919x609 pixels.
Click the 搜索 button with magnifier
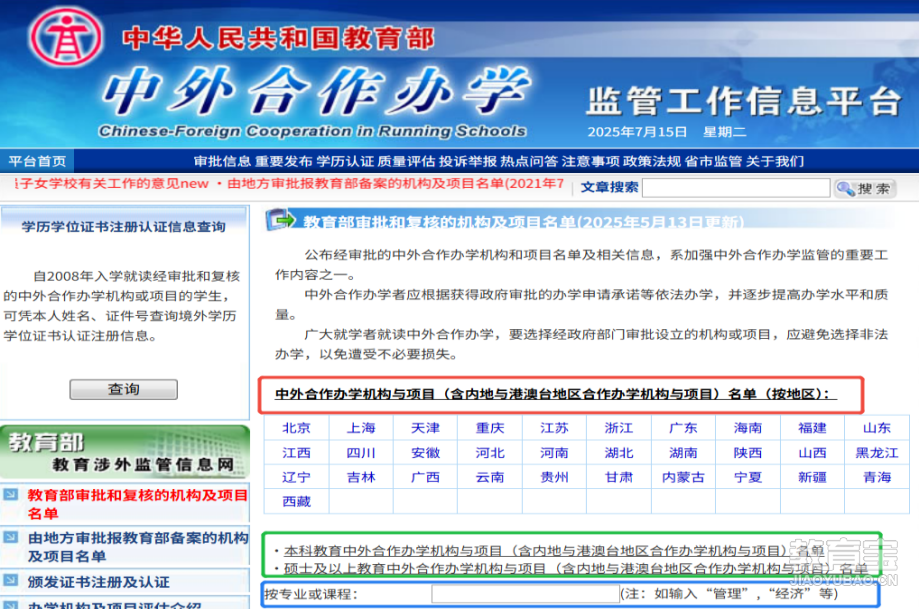(865, 189)
